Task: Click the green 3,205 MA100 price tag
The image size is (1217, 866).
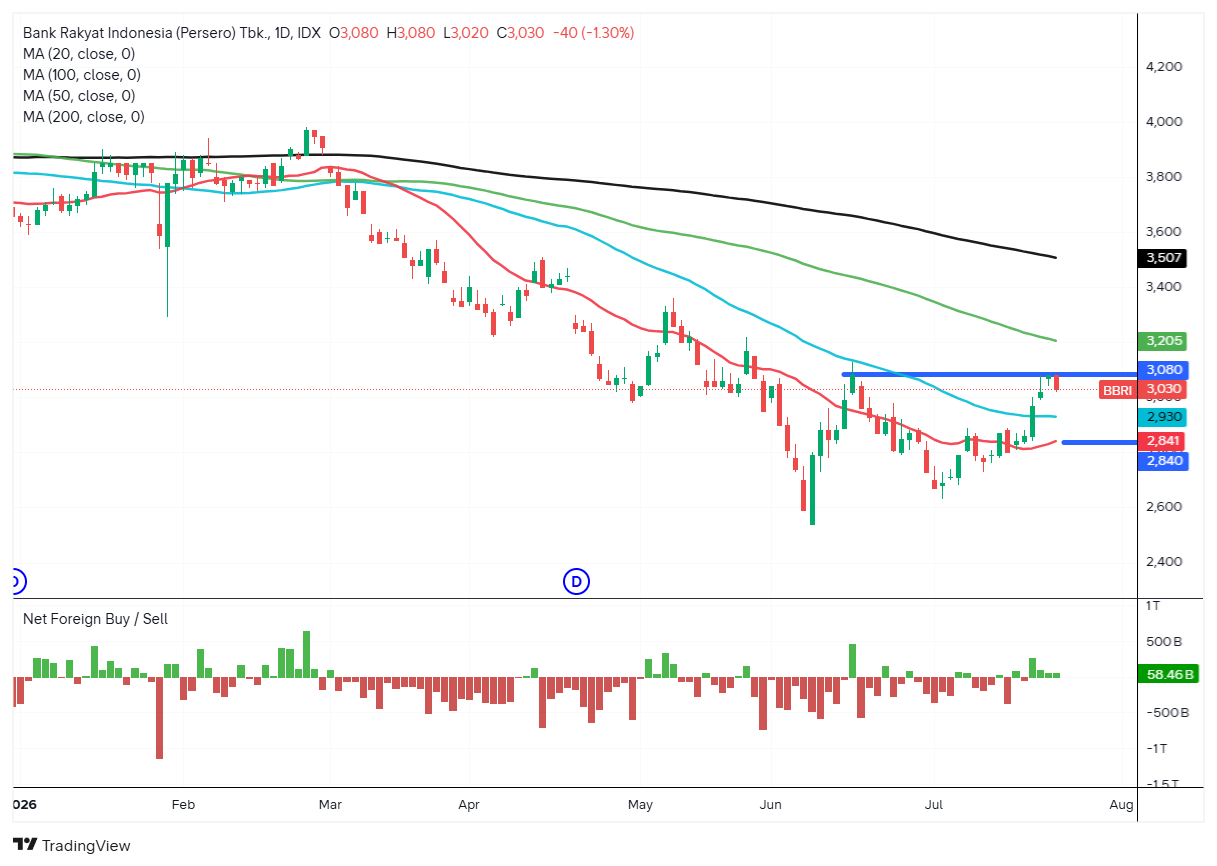Action: (1163, 340)
